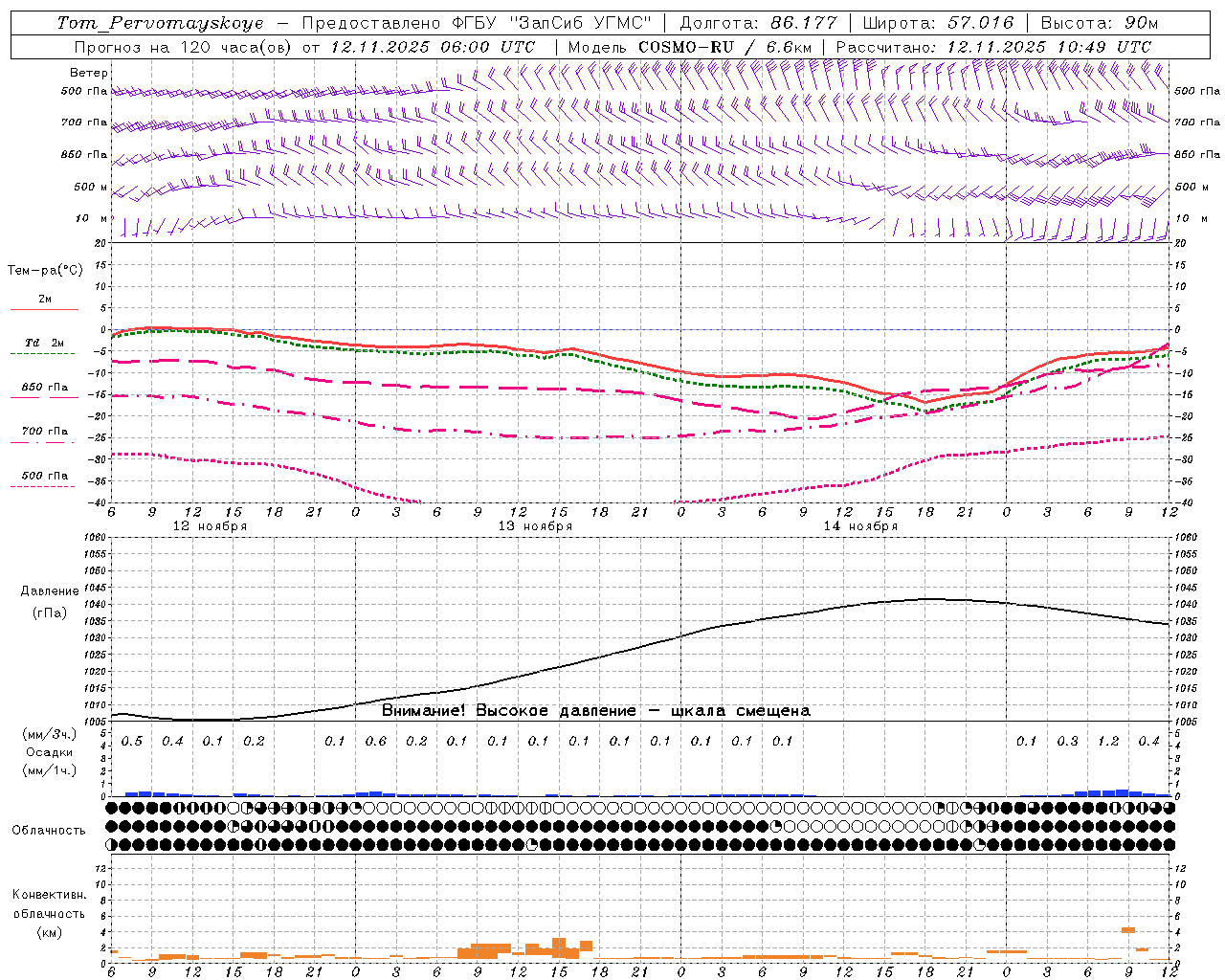Click the "2м" legend entry above "Td 2м"

click(x=45, y=299)
